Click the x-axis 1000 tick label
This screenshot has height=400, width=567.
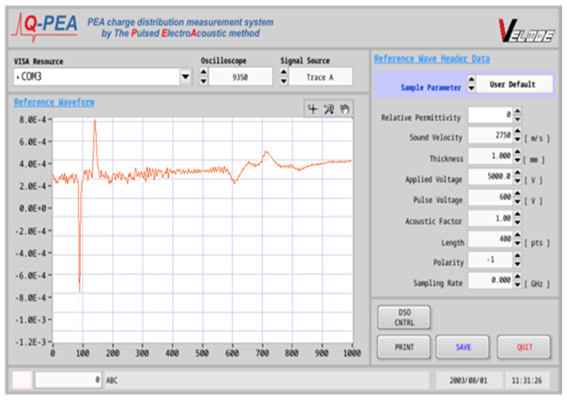click(352, 353)
